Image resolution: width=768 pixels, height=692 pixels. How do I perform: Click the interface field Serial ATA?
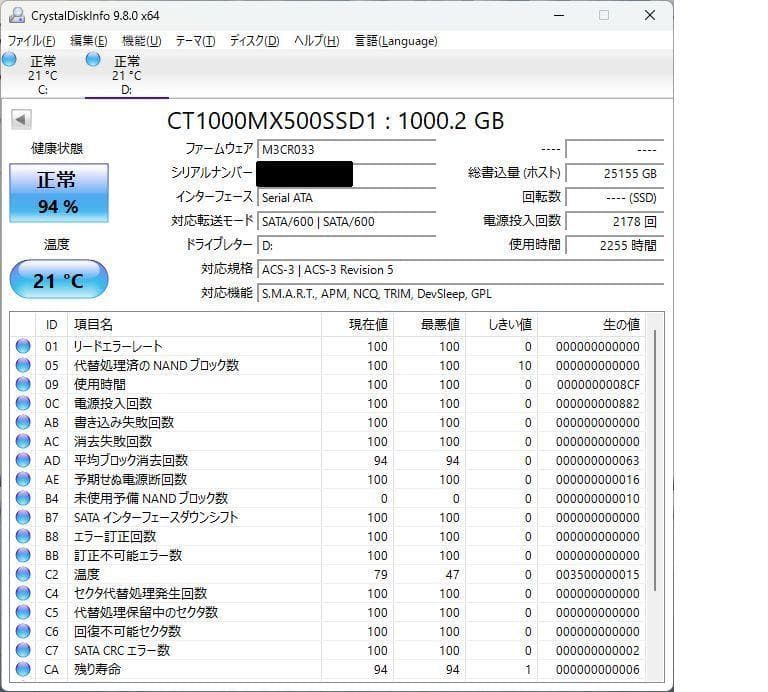346,197
